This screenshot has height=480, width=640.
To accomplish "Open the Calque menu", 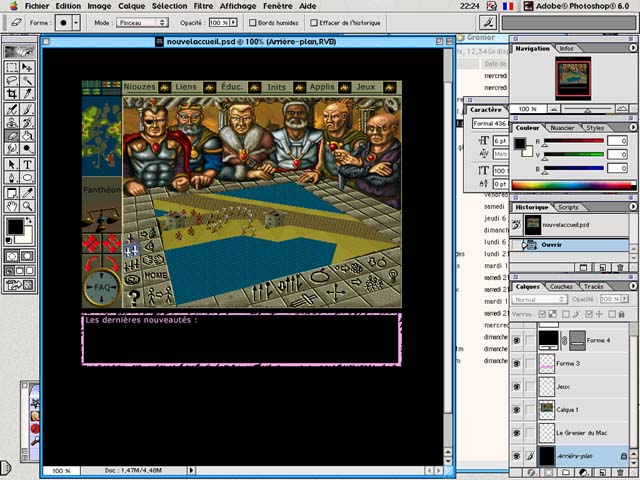I will 131,6.
